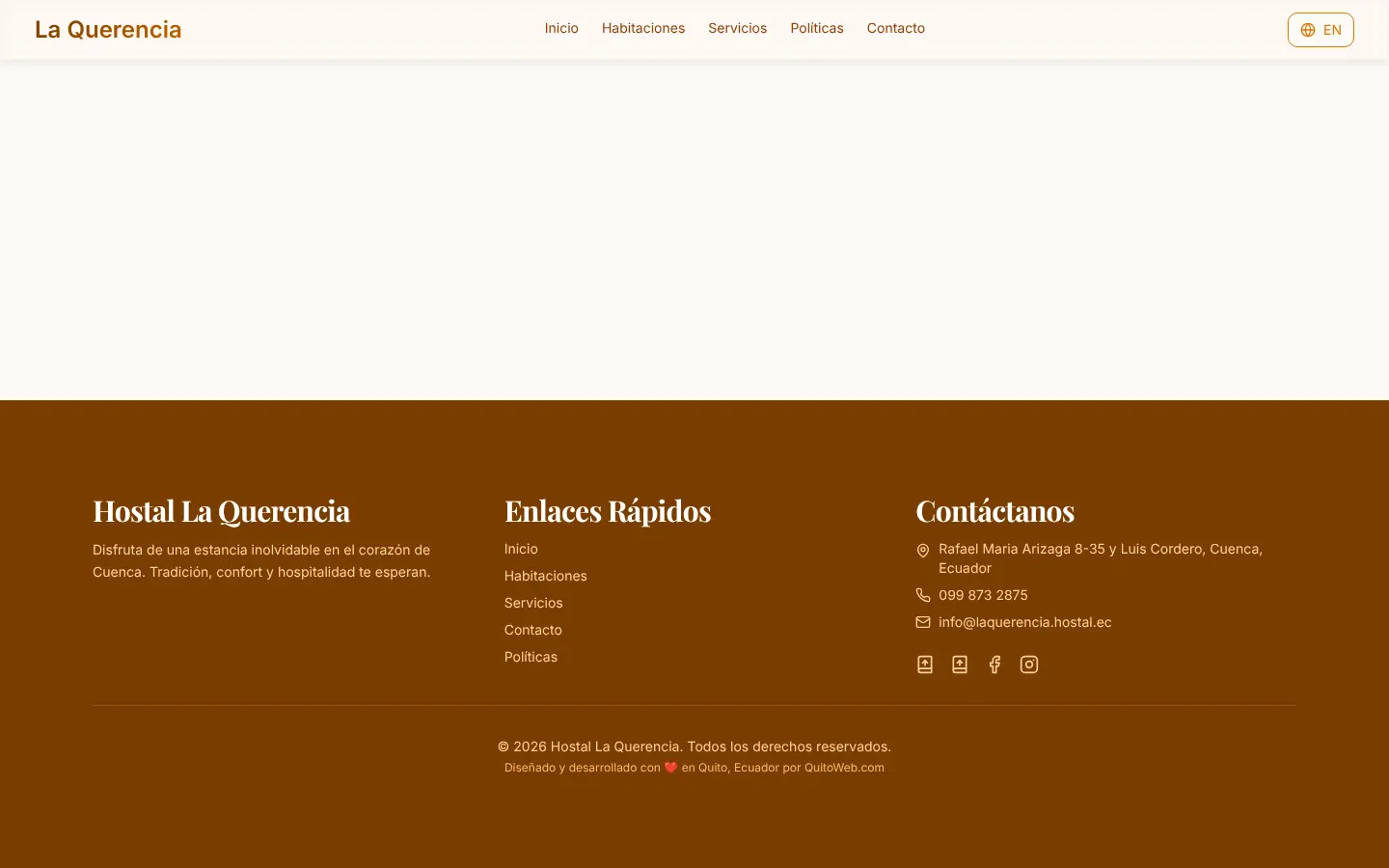Click the La Querencia logo in the header
Viewport: 1389px width, 868px height.
(108, 30)
